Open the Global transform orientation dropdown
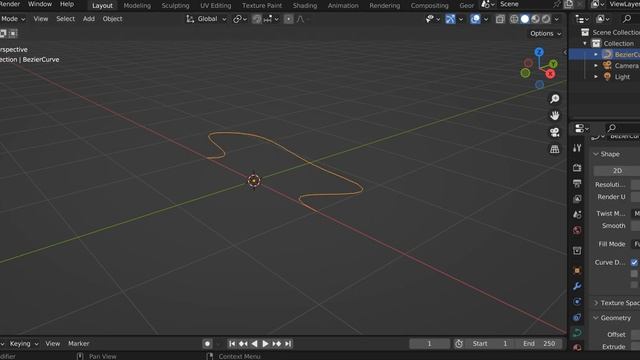The image size is (640, 360). coord(206,19)
